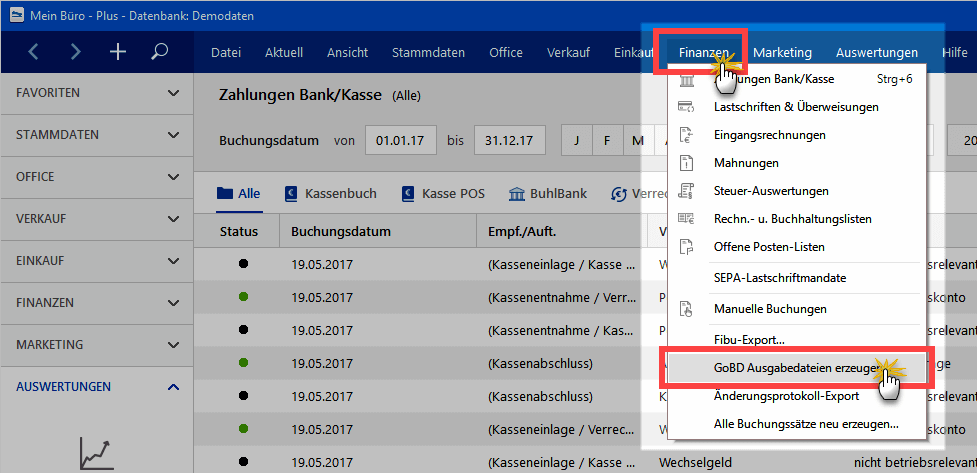Expand the STAMMDATEN sidebar section
The width and height of the screenshot is (977, 473).
pos(97,135)
